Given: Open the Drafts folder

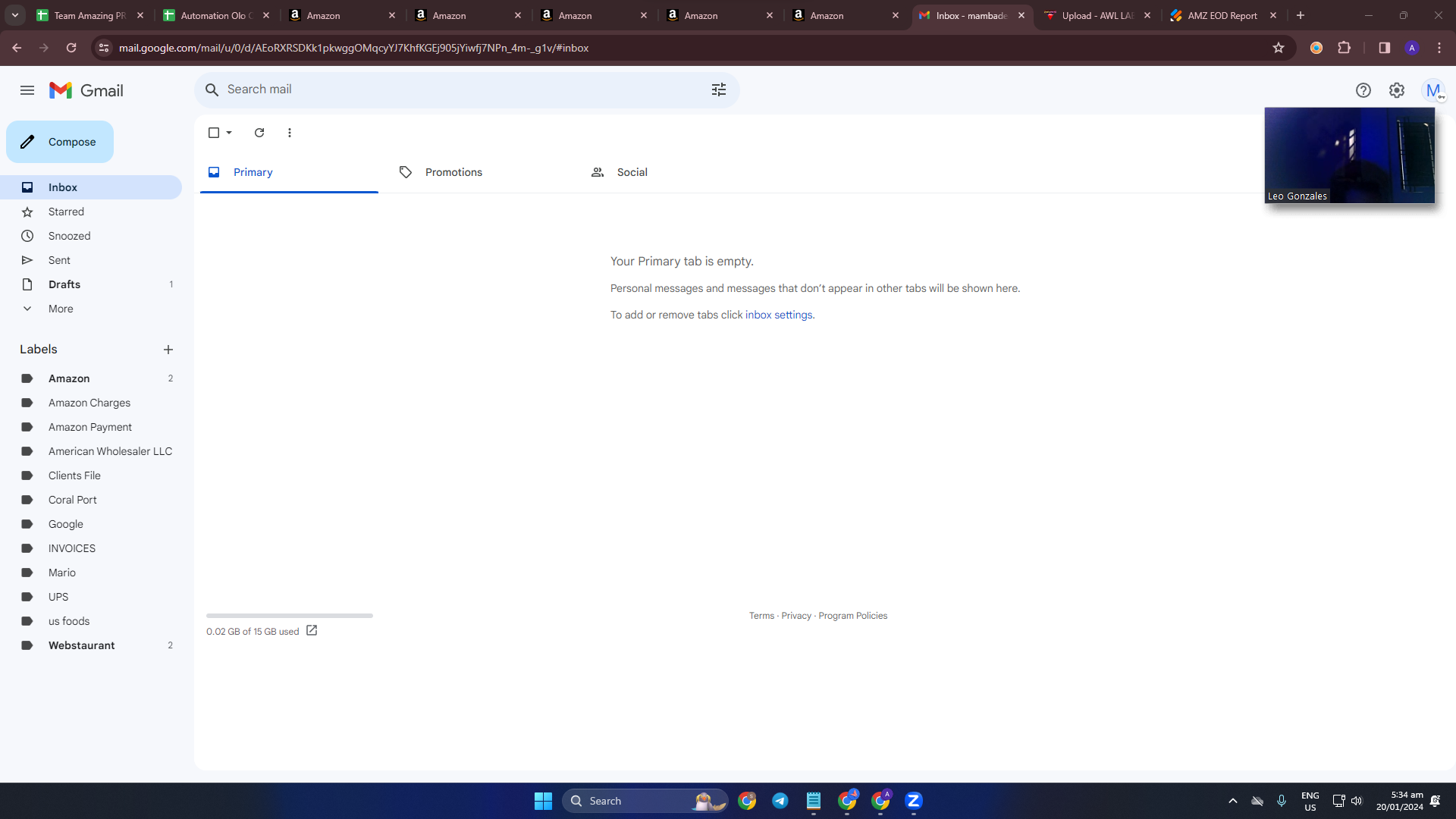Looking at the screenshot, I should tap(91, 284).
